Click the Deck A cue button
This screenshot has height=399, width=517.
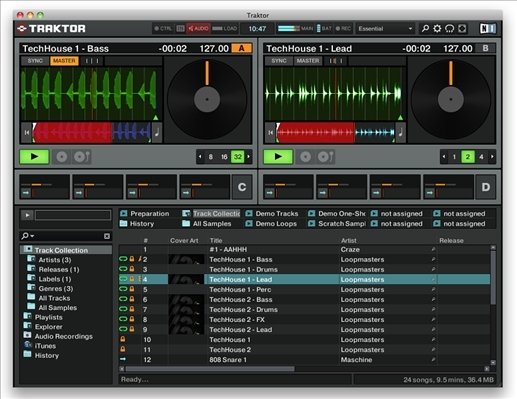[62, 157]
